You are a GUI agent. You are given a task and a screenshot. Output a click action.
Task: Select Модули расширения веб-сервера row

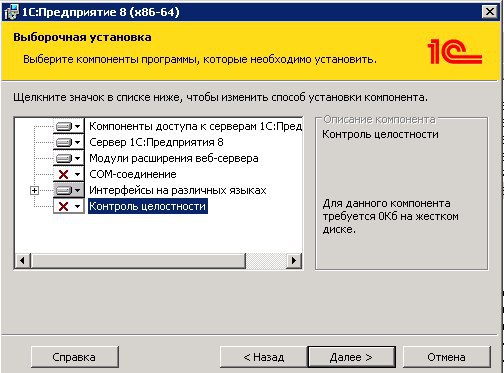click(174, 158)
